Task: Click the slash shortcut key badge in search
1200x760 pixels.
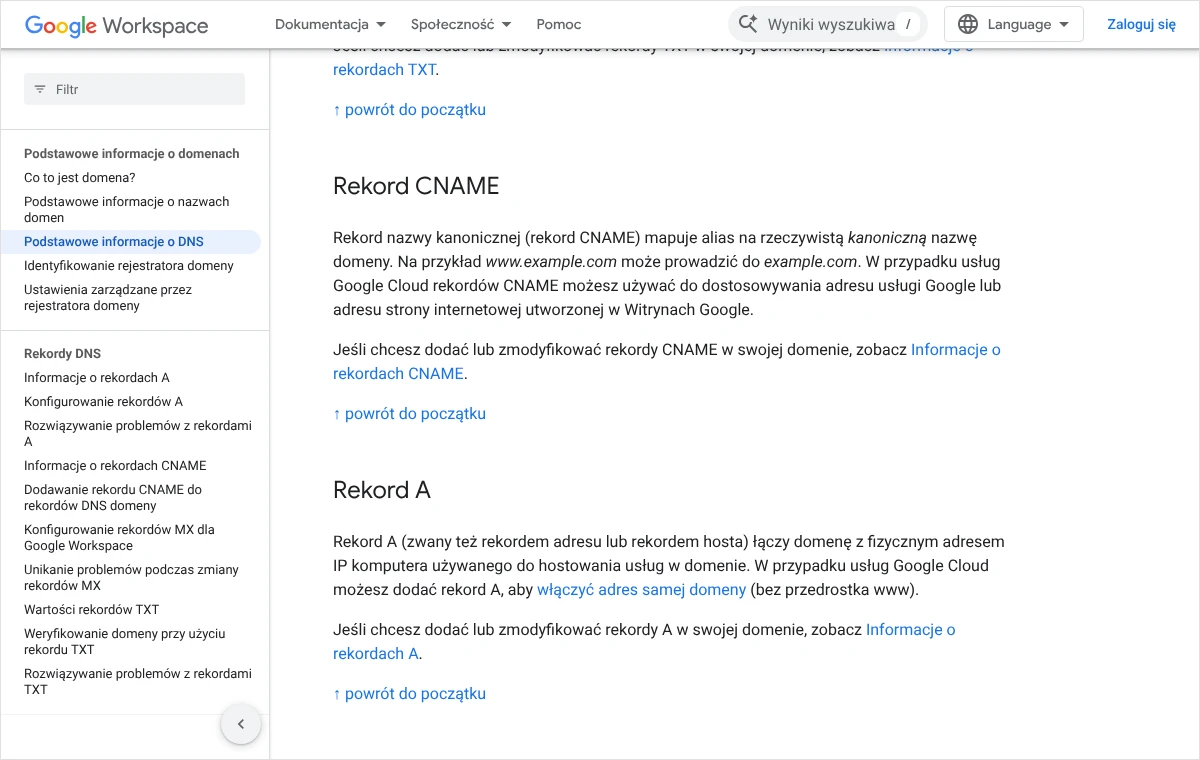Action: click(x=907, y=24)
